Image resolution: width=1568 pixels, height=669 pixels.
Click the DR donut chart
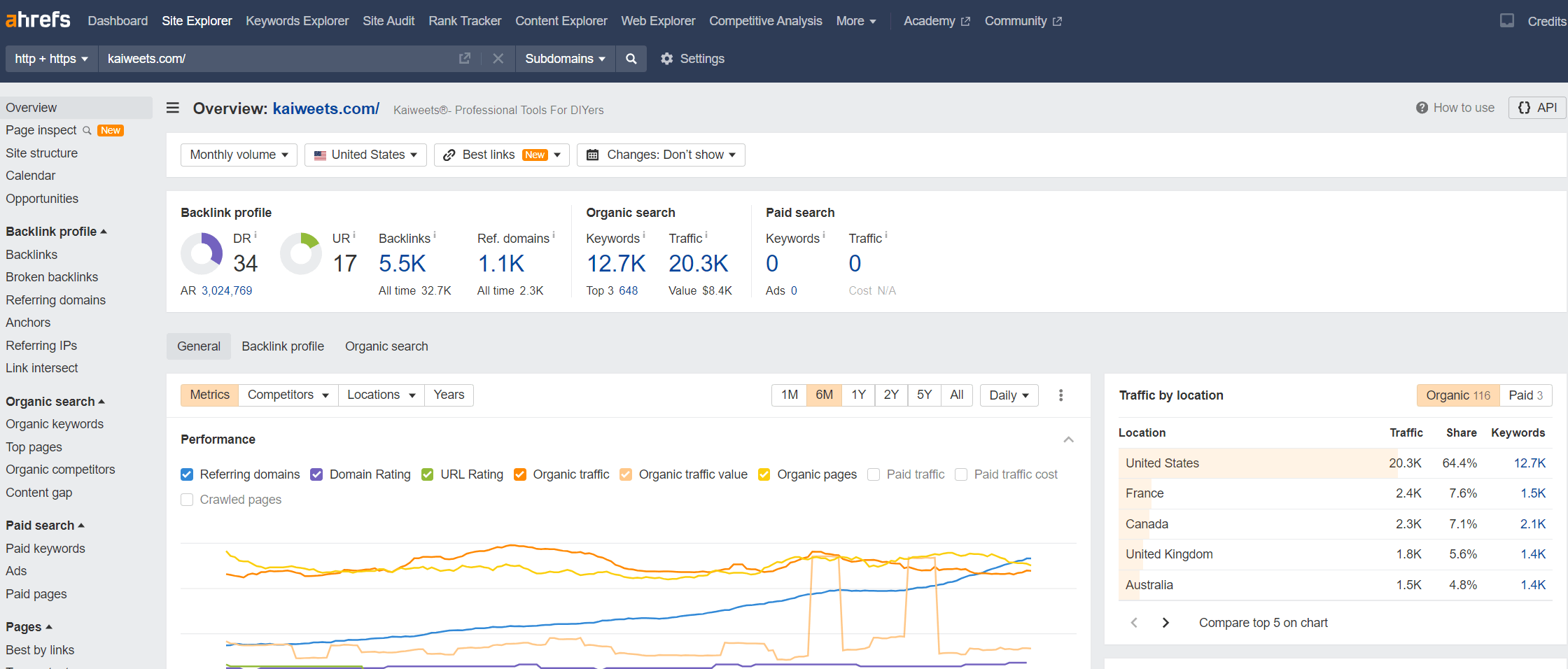[x=202, y=253]
